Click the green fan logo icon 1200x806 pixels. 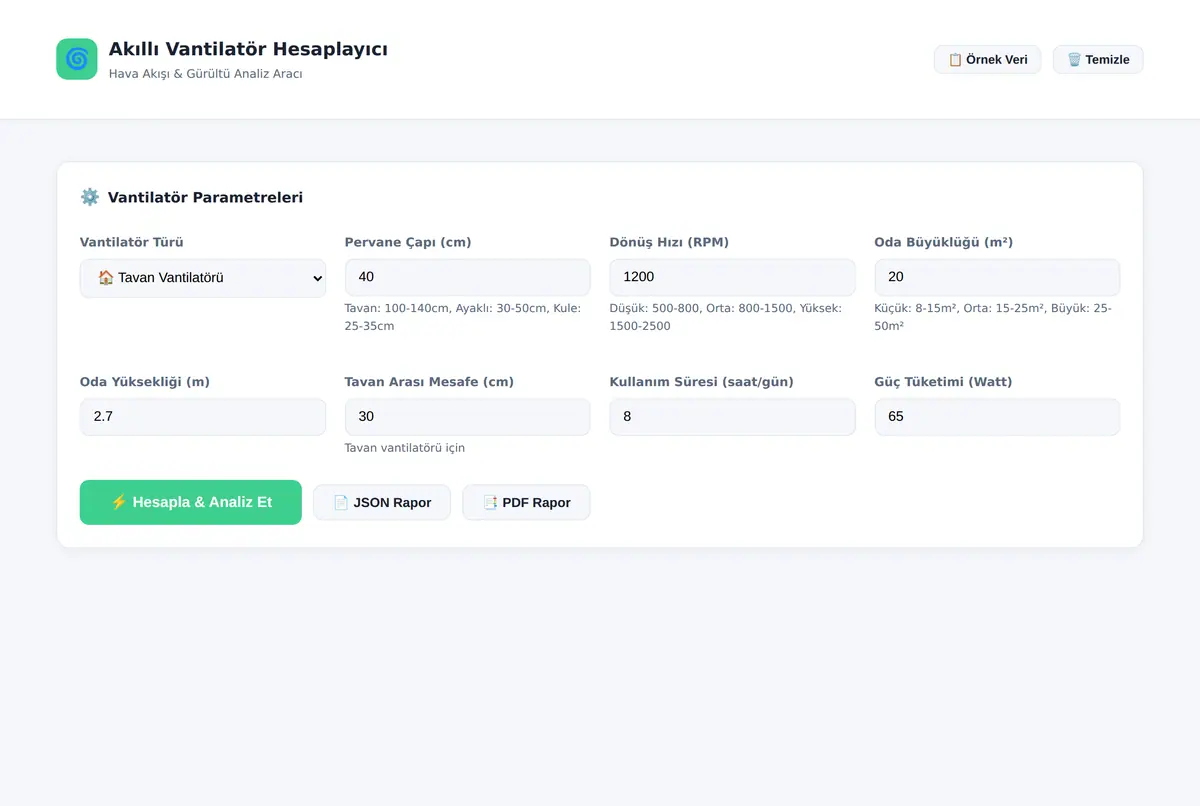pos(77,59)
